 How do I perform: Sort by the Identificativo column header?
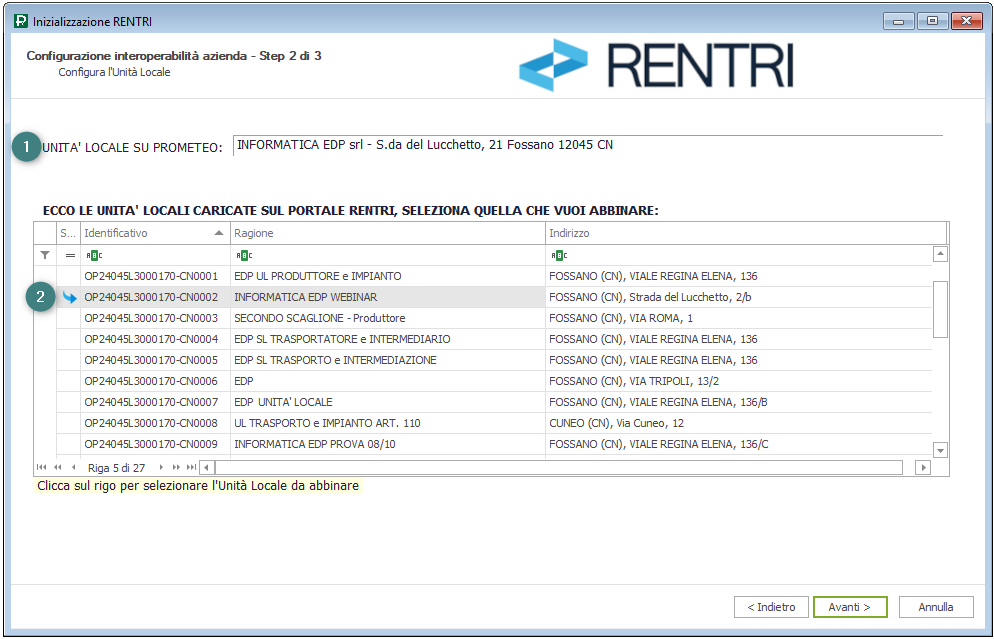tap(150, 233)
